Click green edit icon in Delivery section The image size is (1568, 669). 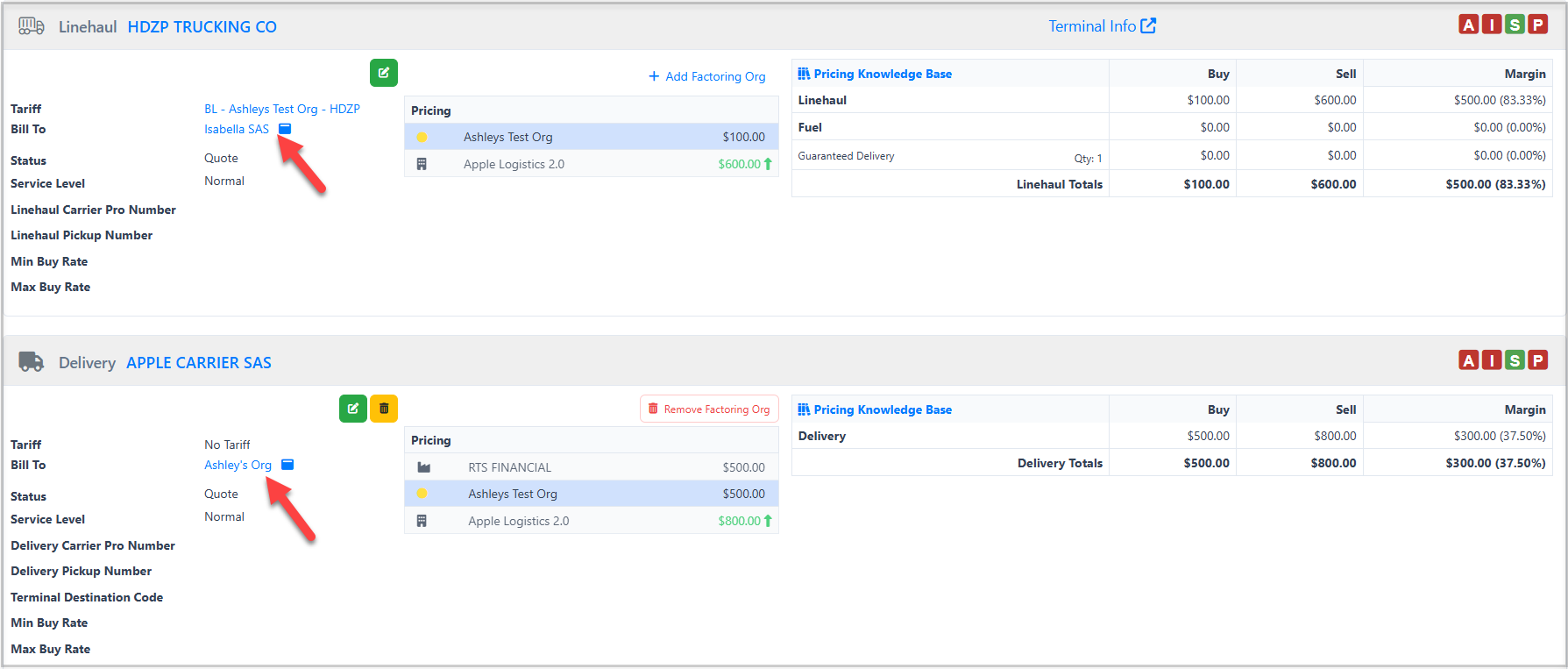[x=353, y=409]
